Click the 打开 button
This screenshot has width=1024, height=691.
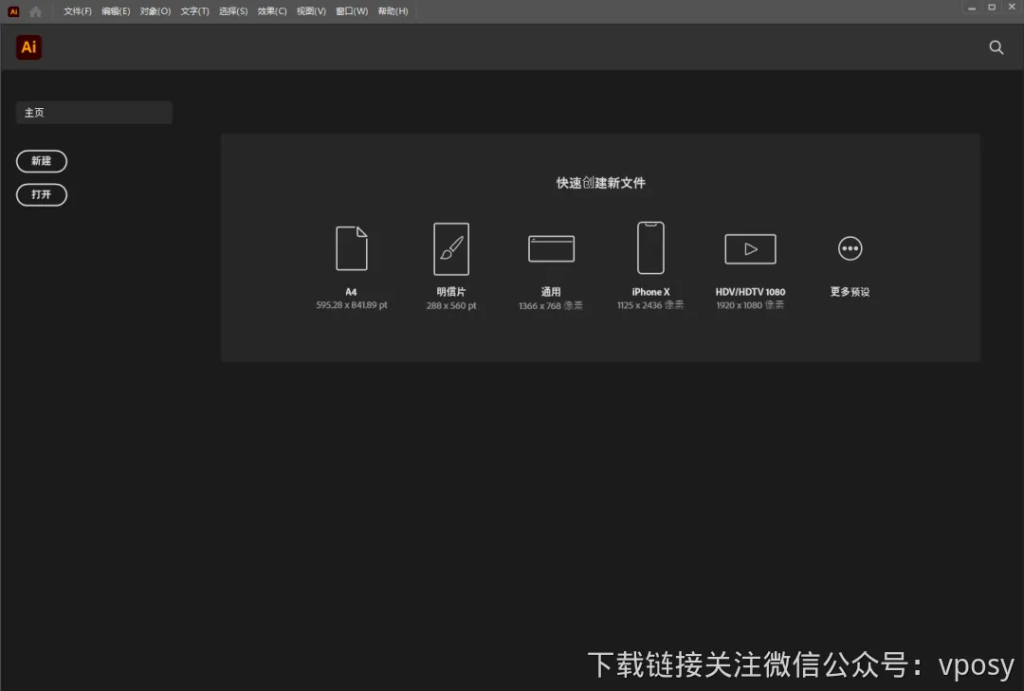coord(41,195)
